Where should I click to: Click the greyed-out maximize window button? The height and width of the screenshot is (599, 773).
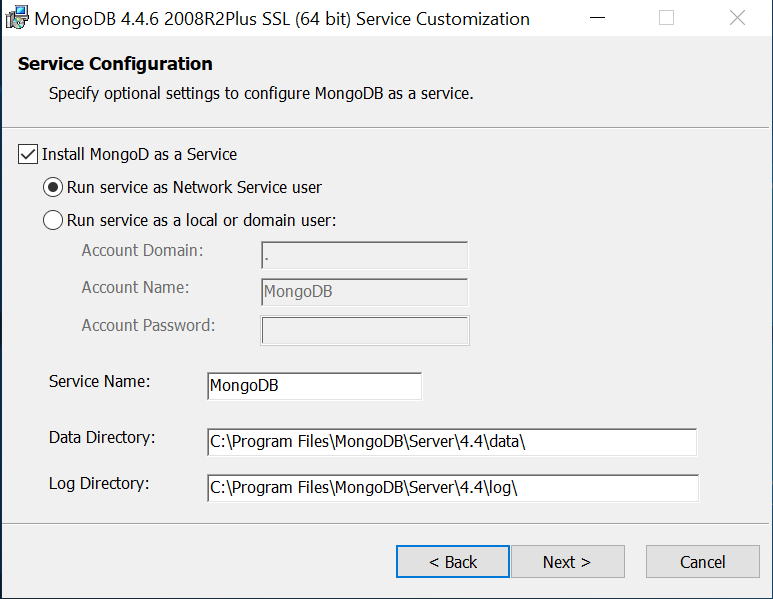[x=666, y=18]
